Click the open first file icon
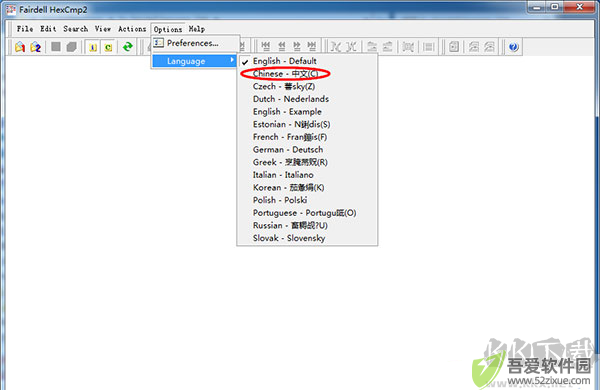This screenshot has height=390, width=600. 20,47
